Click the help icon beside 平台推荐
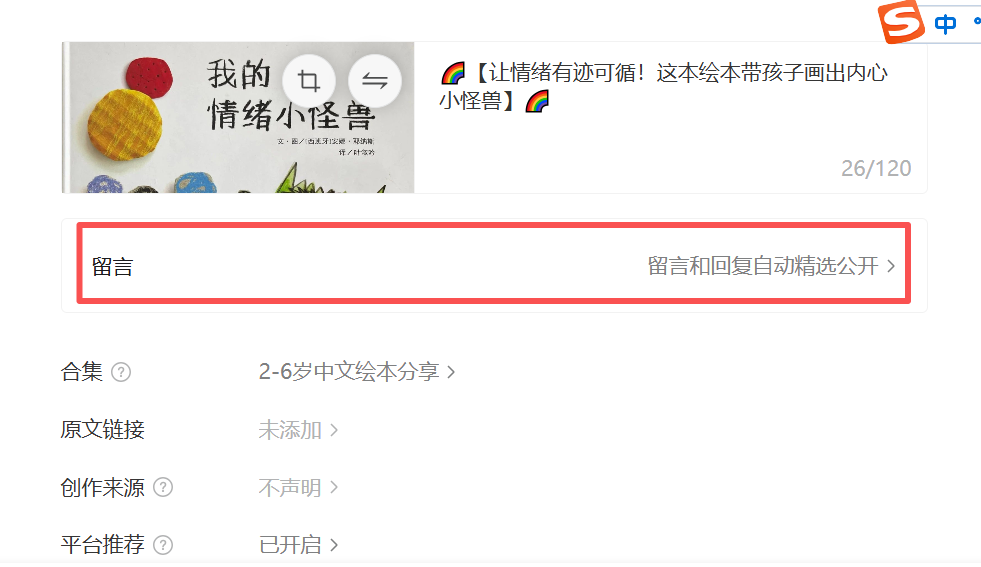Image resolution: width=981 pixels, height=567 pixels. point(163,544)
